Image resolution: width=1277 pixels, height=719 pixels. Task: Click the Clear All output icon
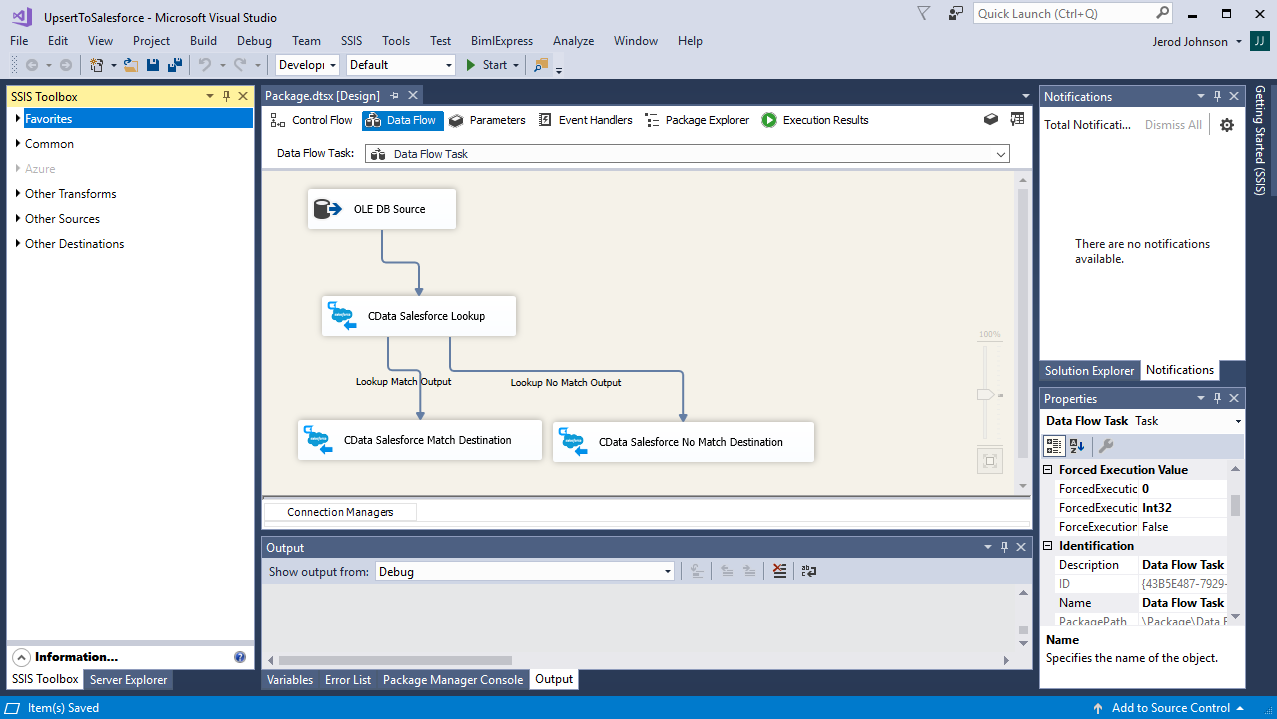coord(779,572)
